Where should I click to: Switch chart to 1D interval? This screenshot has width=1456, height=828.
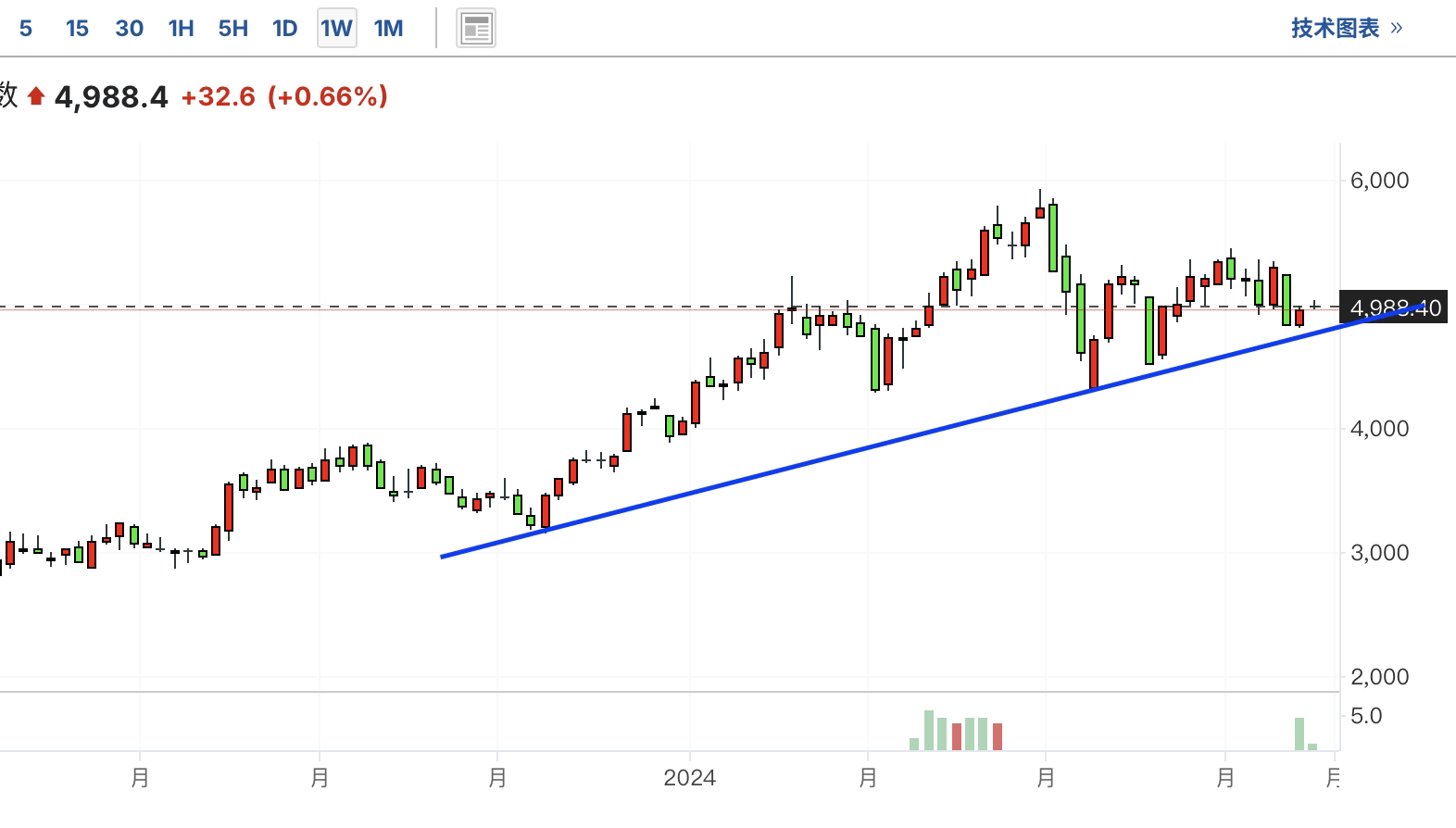pyautogui.click(x=285, y=29)
